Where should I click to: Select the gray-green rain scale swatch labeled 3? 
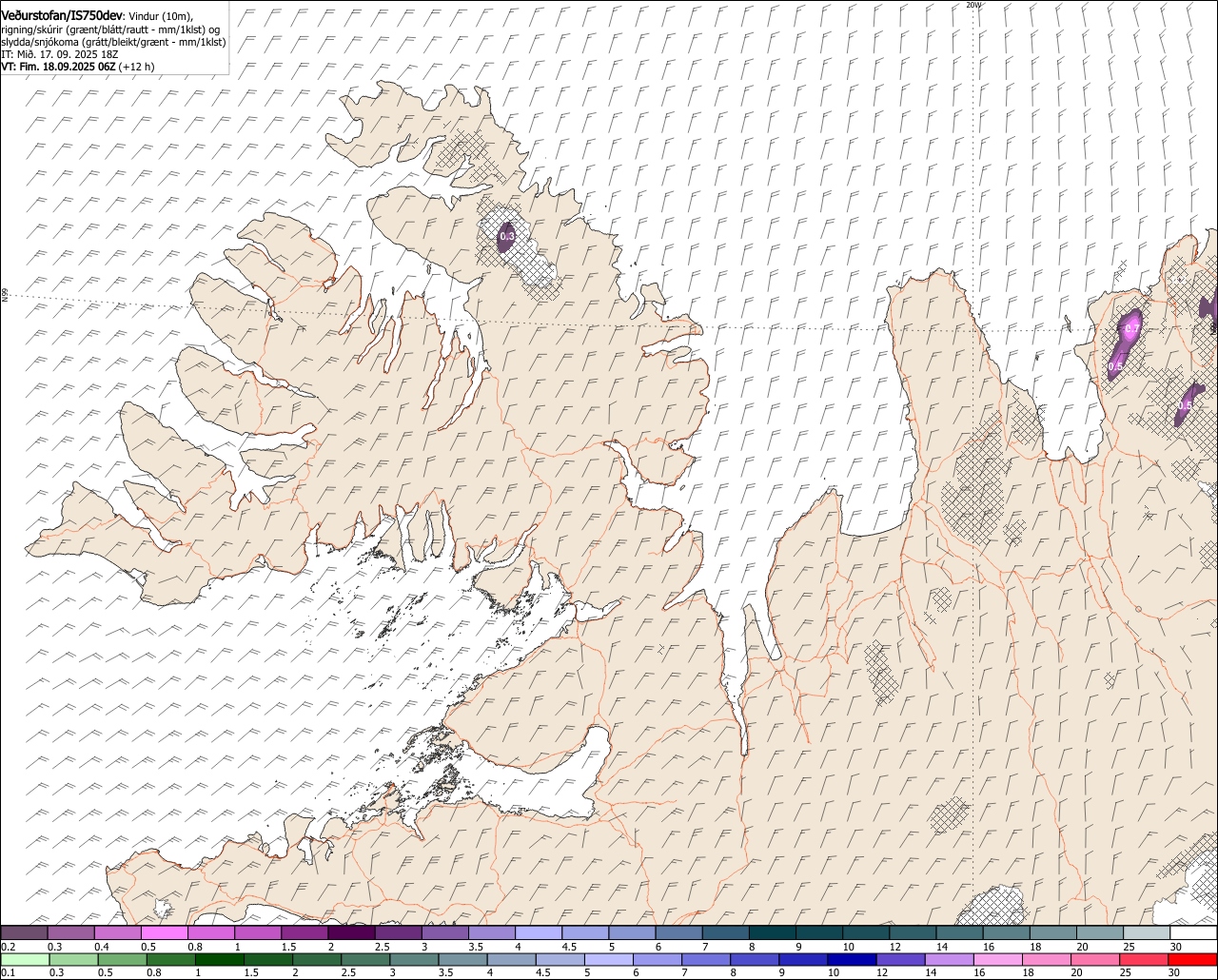[414, 959]
